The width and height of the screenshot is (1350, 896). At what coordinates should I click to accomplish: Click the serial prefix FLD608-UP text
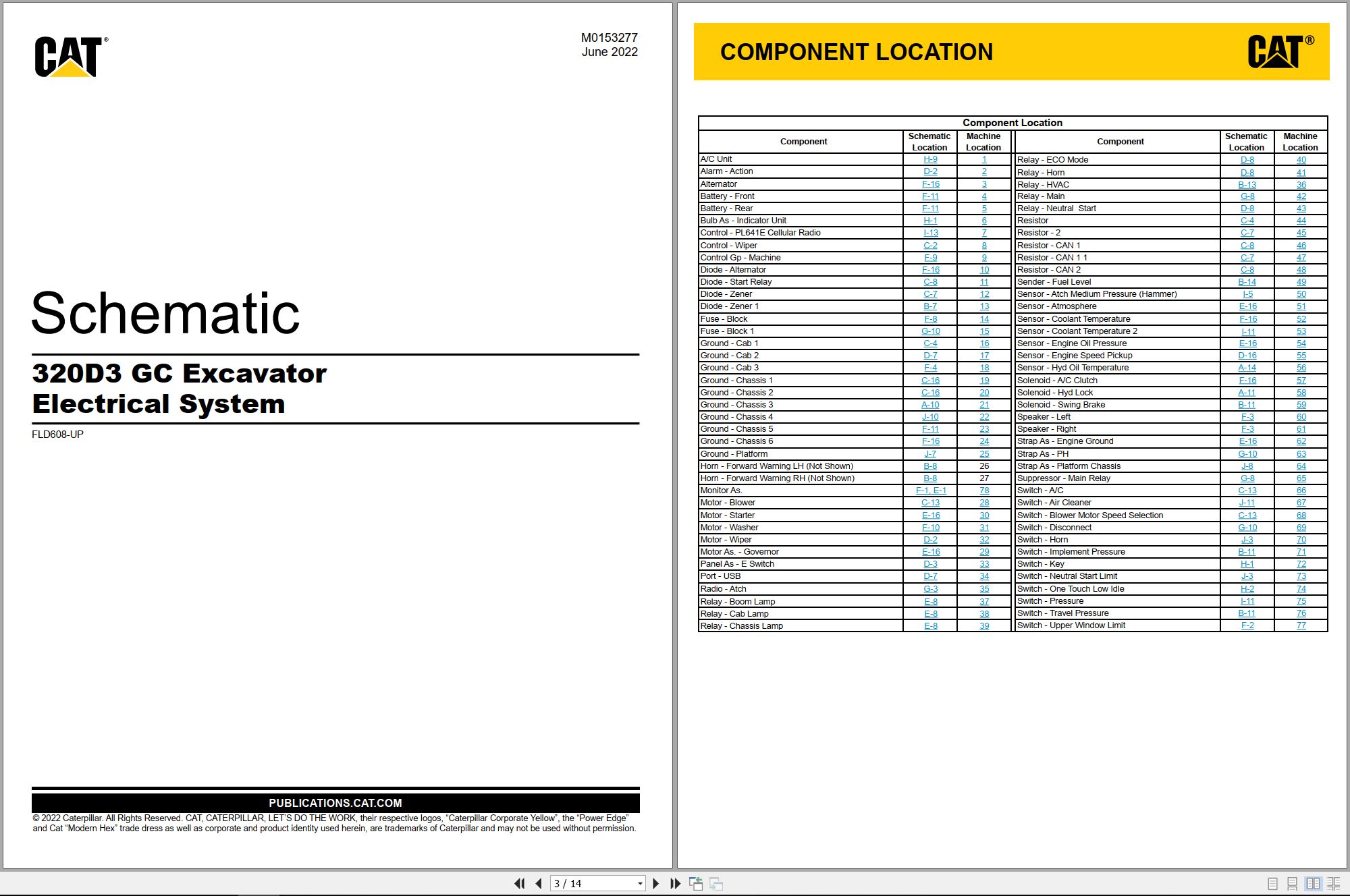[x=57, y=435]
